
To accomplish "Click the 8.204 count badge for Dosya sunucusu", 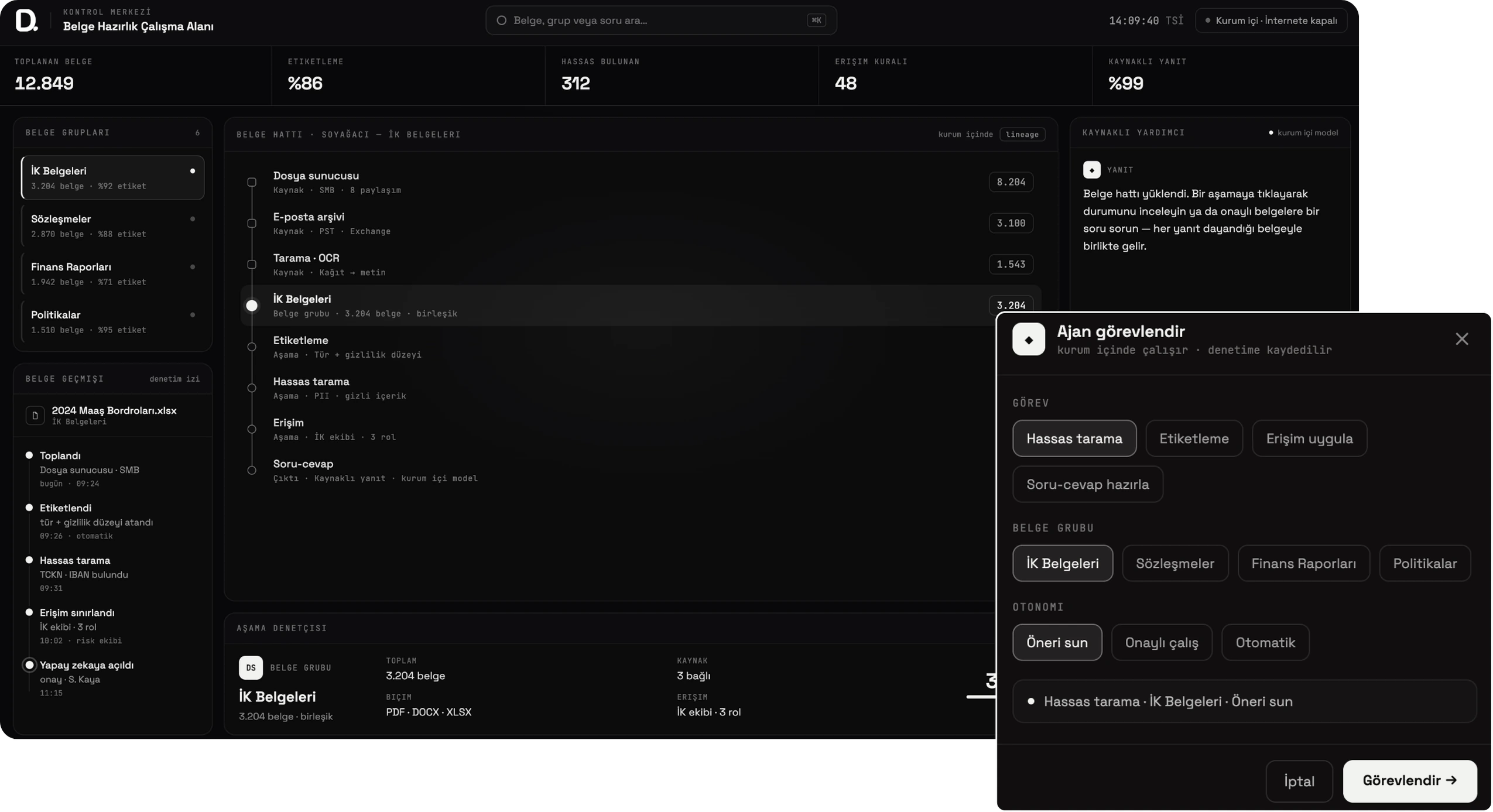I will 1011,182.
